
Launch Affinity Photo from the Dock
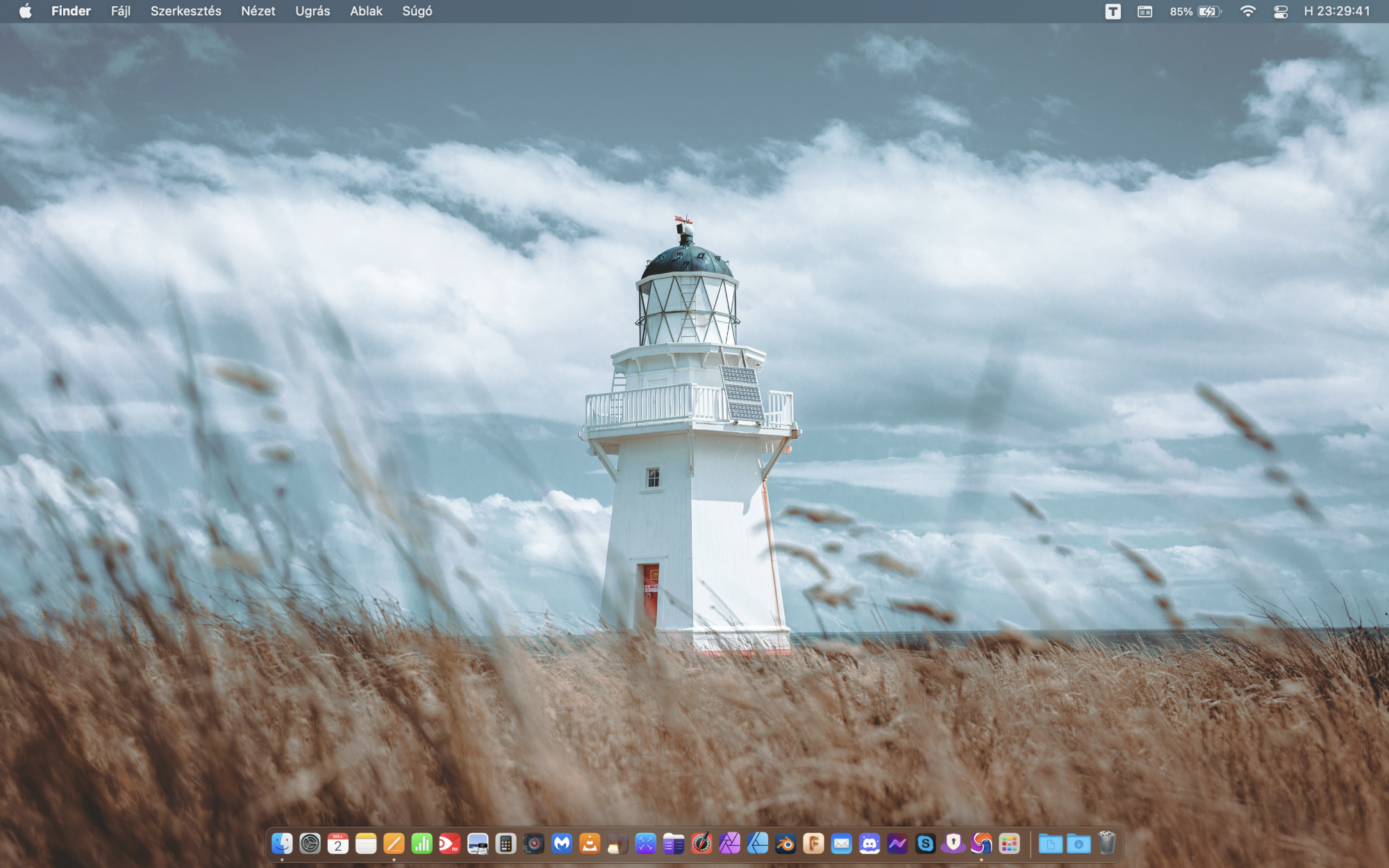point(729,844)
